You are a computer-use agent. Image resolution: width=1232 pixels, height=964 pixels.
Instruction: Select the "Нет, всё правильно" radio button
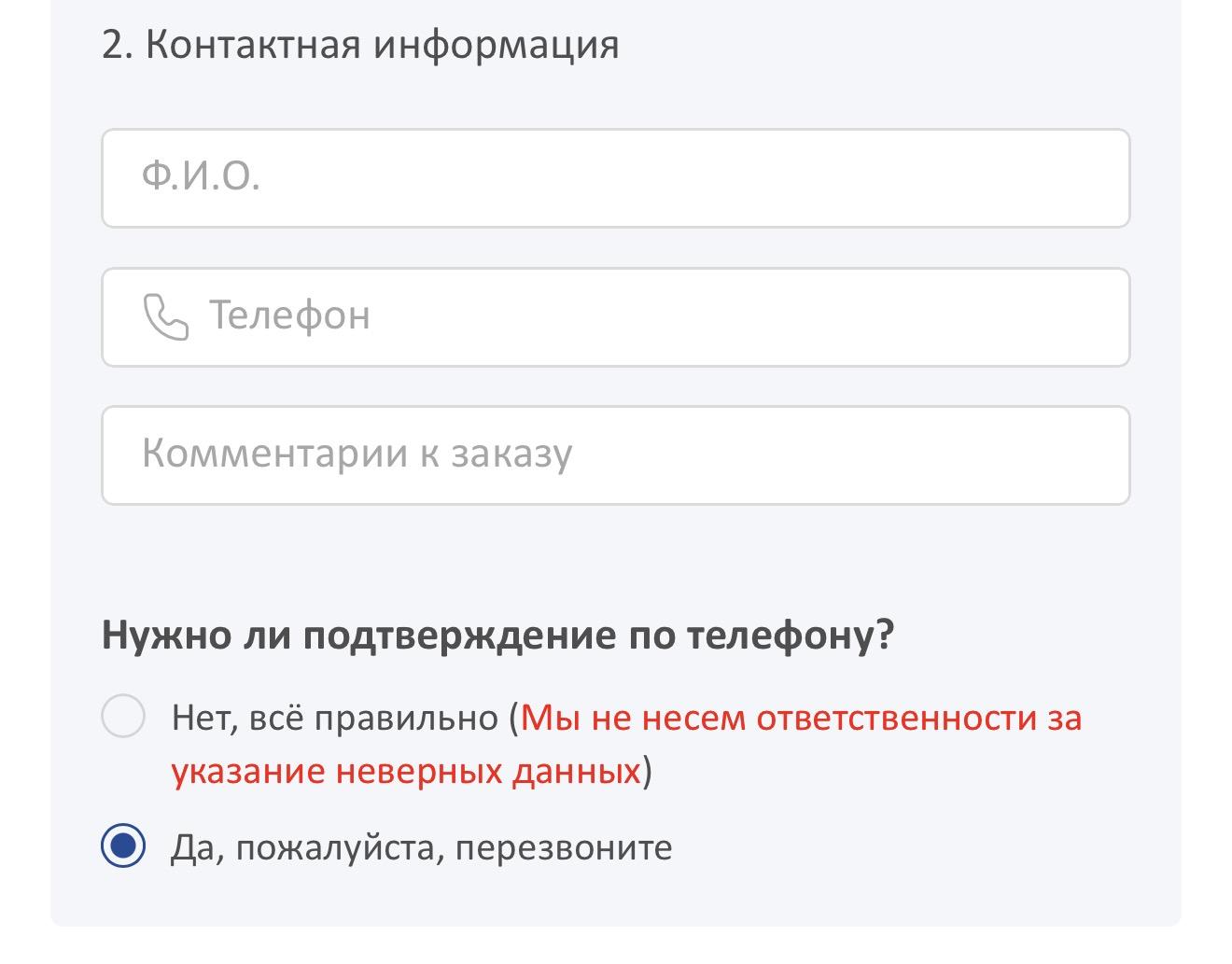(123, 717)
